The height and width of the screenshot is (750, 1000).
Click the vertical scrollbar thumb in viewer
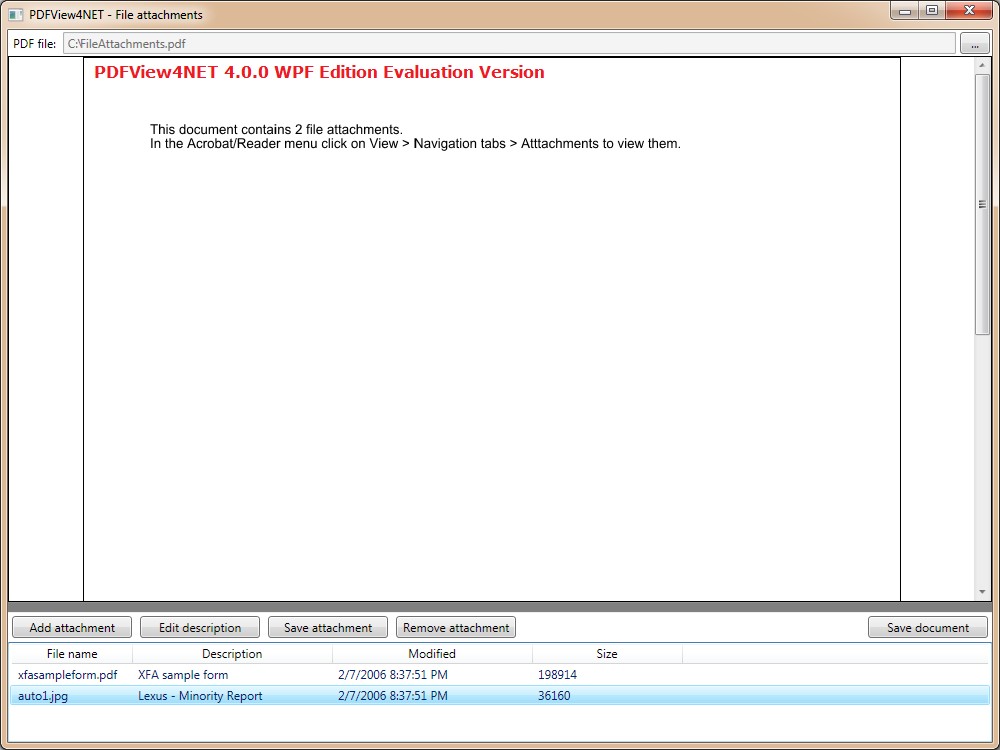(982, 204)
